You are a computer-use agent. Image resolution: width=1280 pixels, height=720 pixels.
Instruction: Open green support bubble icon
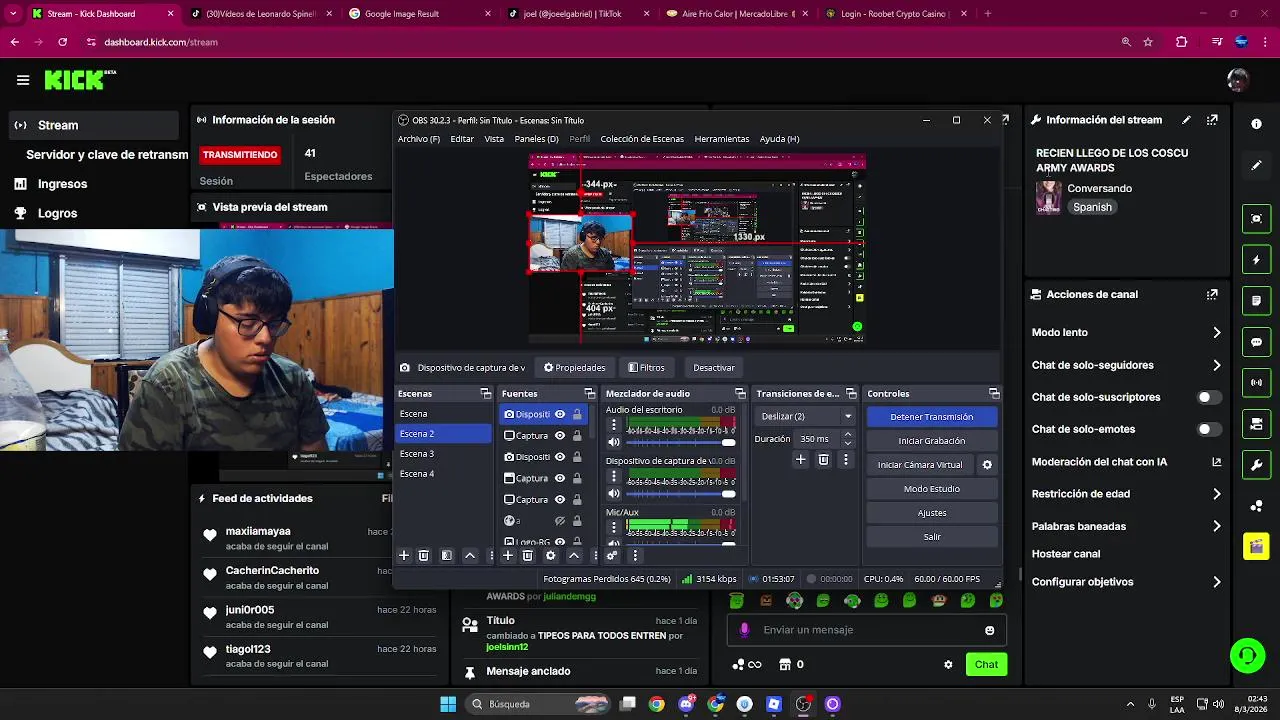point(1247,656)
